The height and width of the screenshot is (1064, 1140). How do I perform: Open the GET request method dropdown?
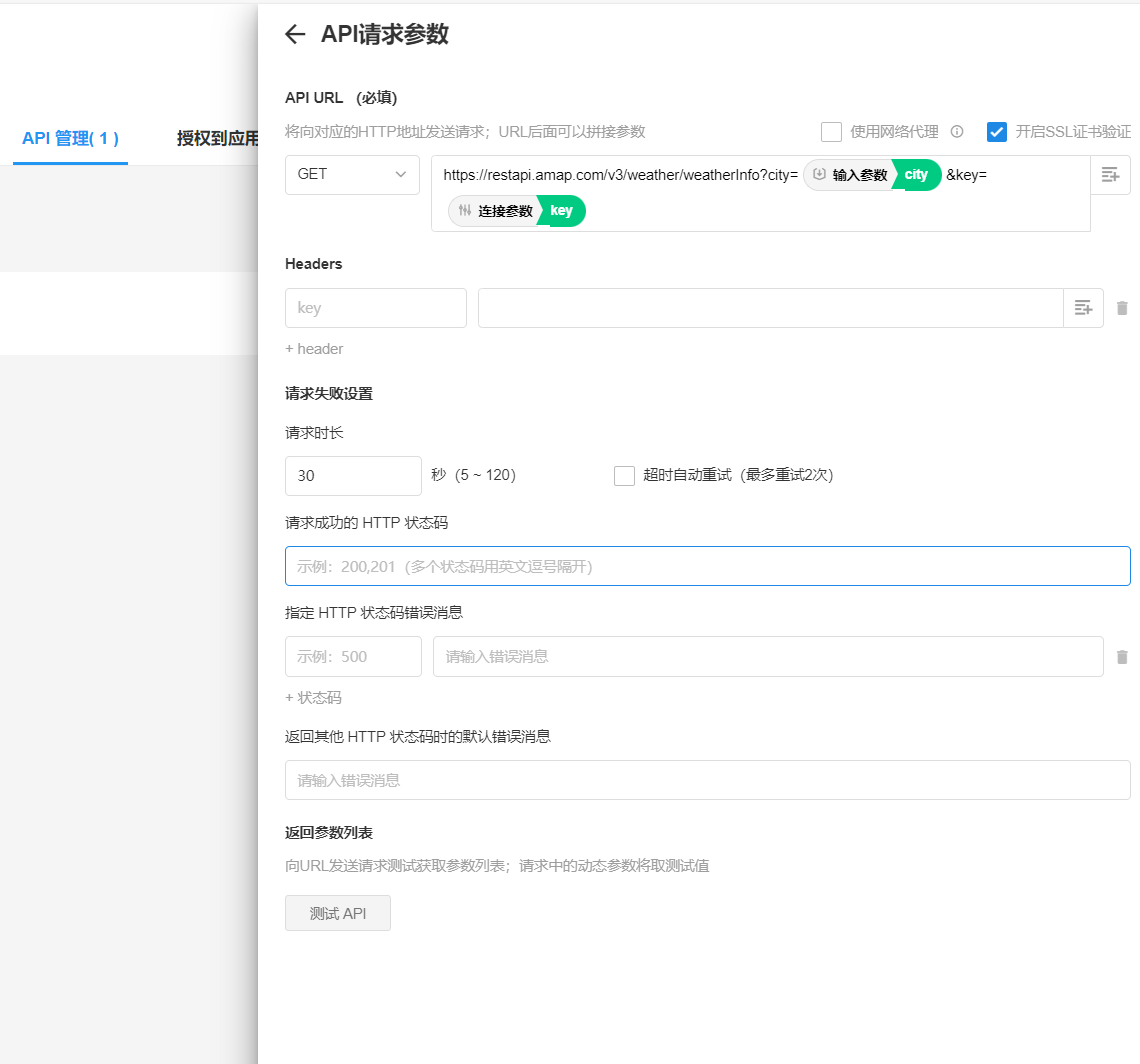(x=352, y=175)
